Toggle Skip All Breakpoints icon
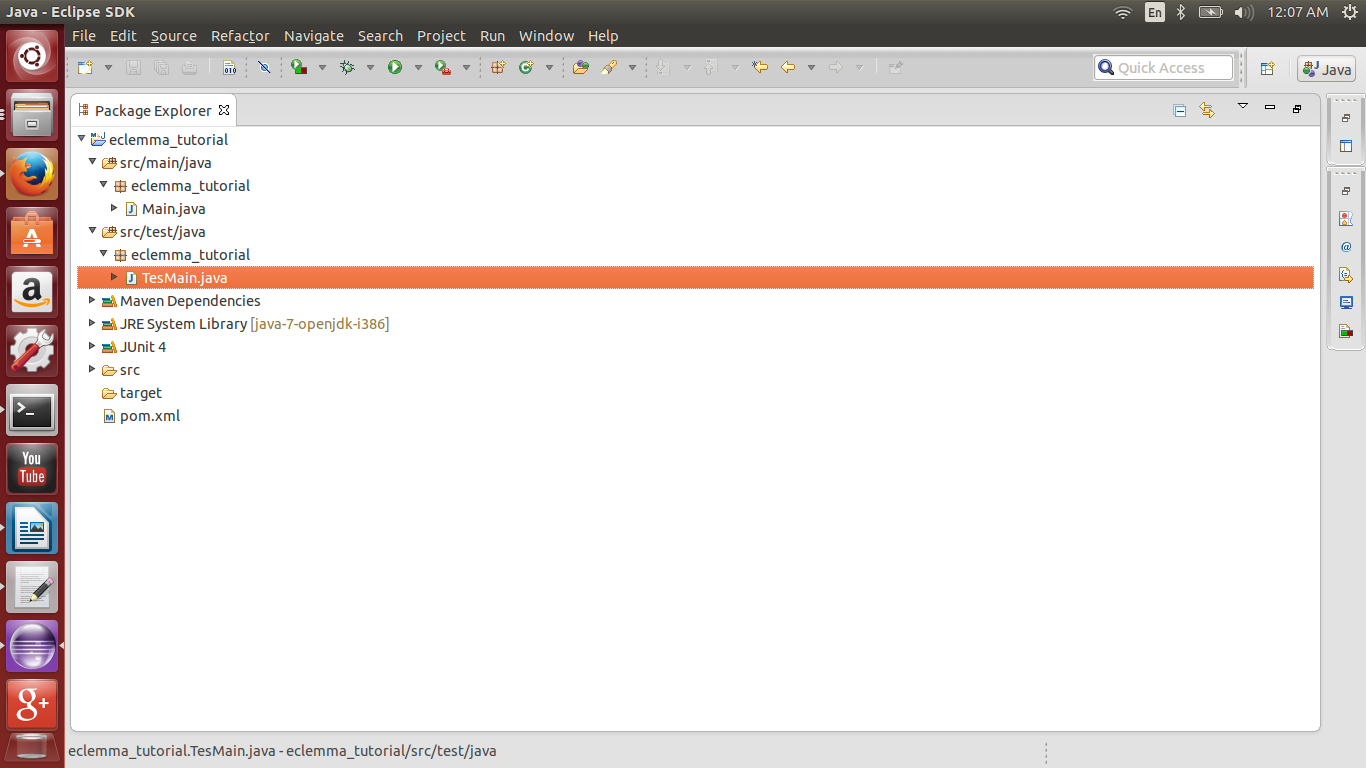Image resolution: width=1366 pixels, height=768 pixels. coord(263,67)
